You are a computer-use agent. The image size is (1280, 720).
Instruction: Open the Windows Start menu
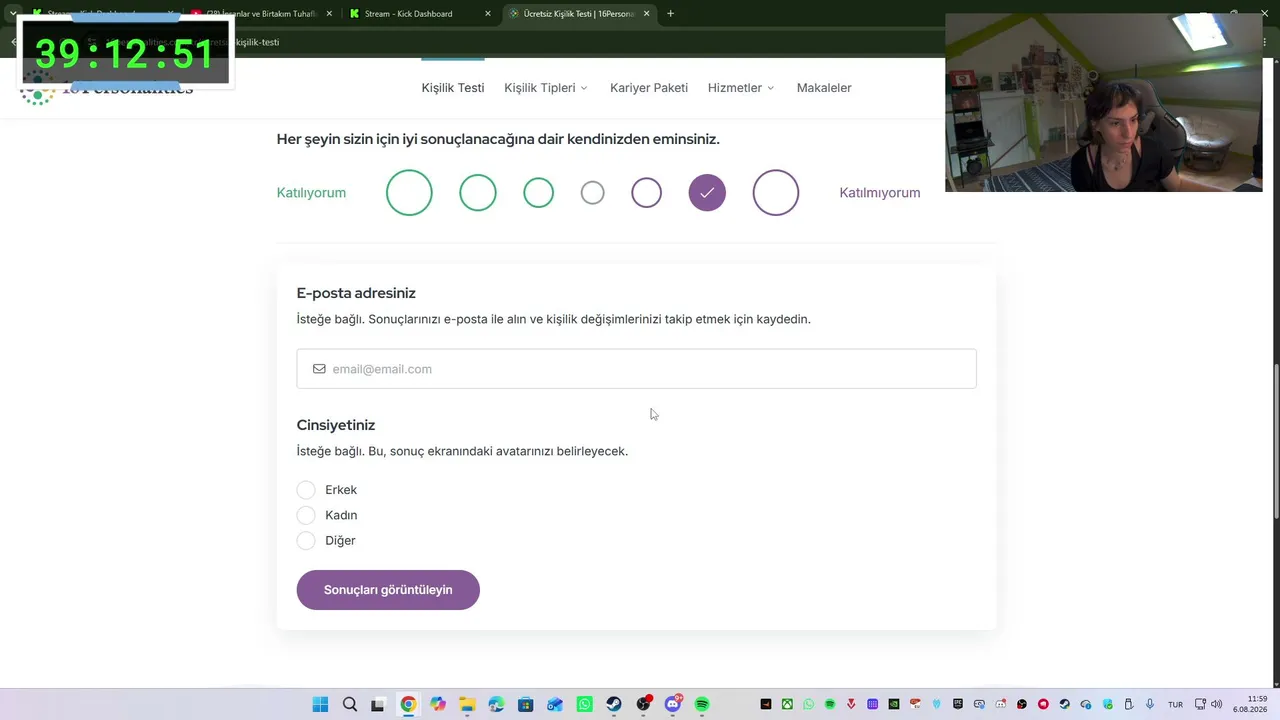coord(320,704)
